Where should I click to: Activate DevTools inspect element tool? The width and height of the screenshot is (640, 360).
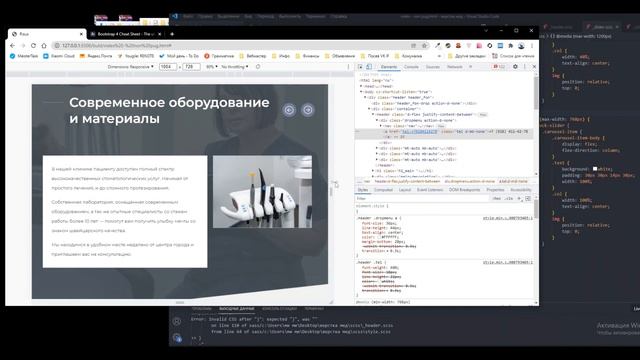(360, 67)
